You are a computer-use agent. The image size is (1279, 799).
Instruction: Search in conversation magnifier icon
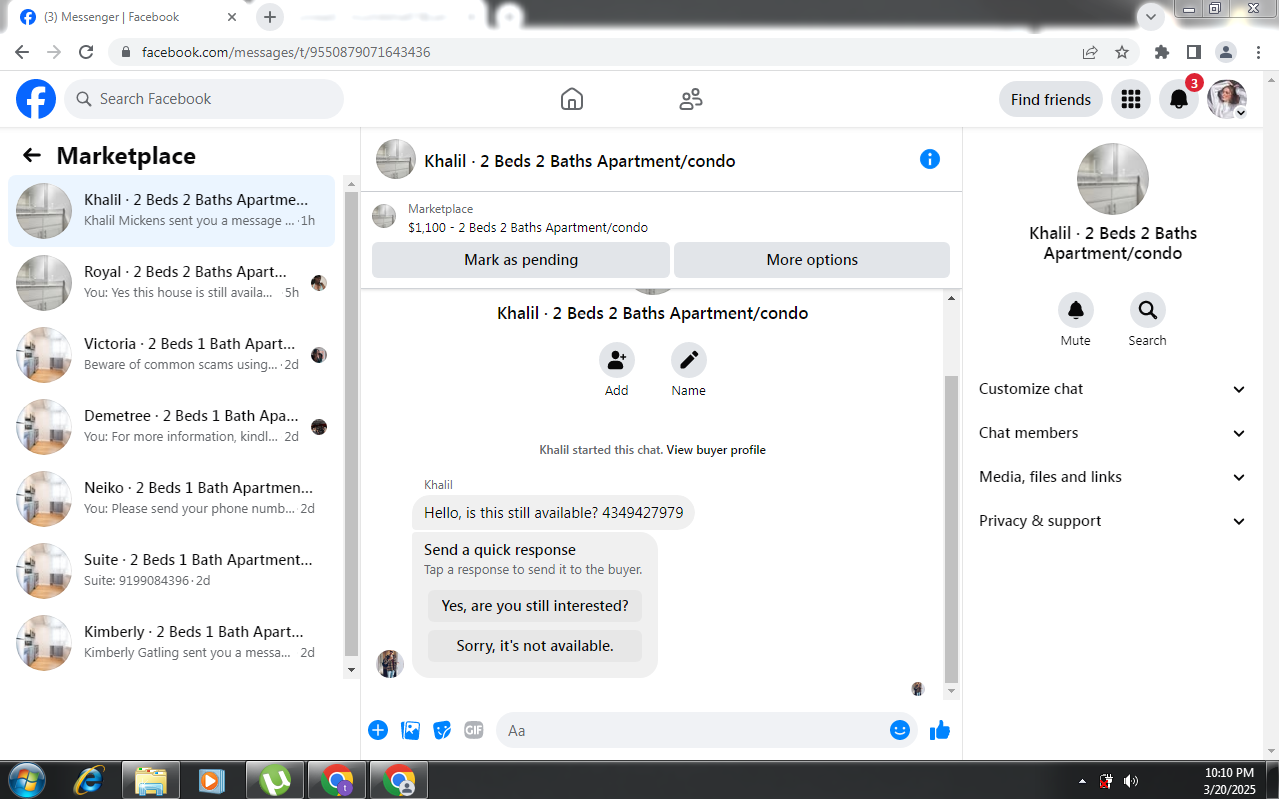click(1148, 310)
